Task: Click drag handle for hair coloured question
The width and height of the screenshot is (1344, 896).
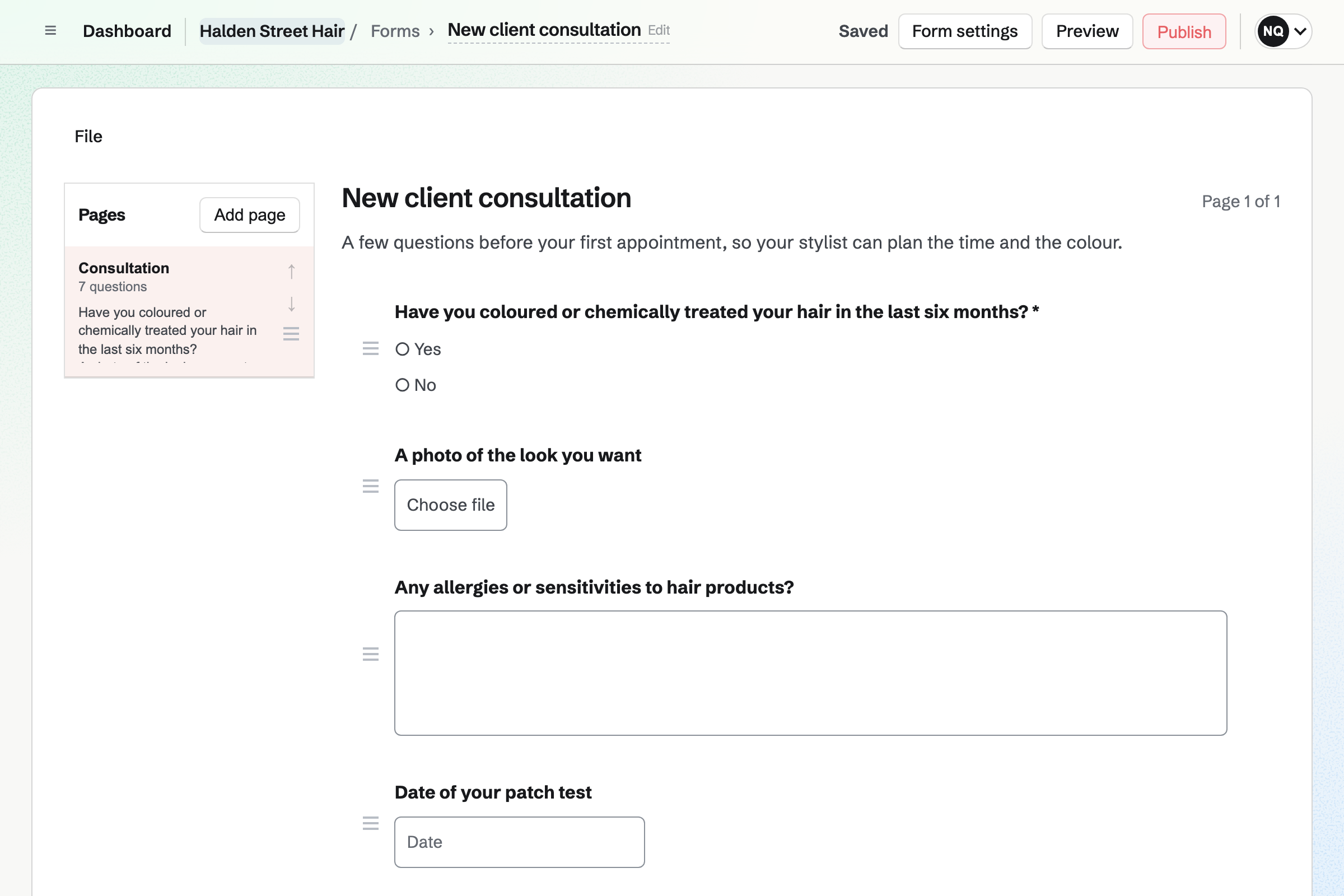Action: click(371, 348)
